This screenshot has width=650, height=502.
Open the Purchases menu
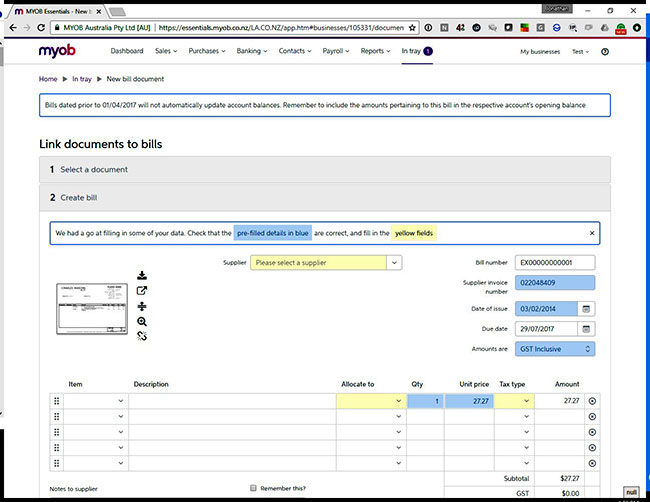tap(206, 51)
